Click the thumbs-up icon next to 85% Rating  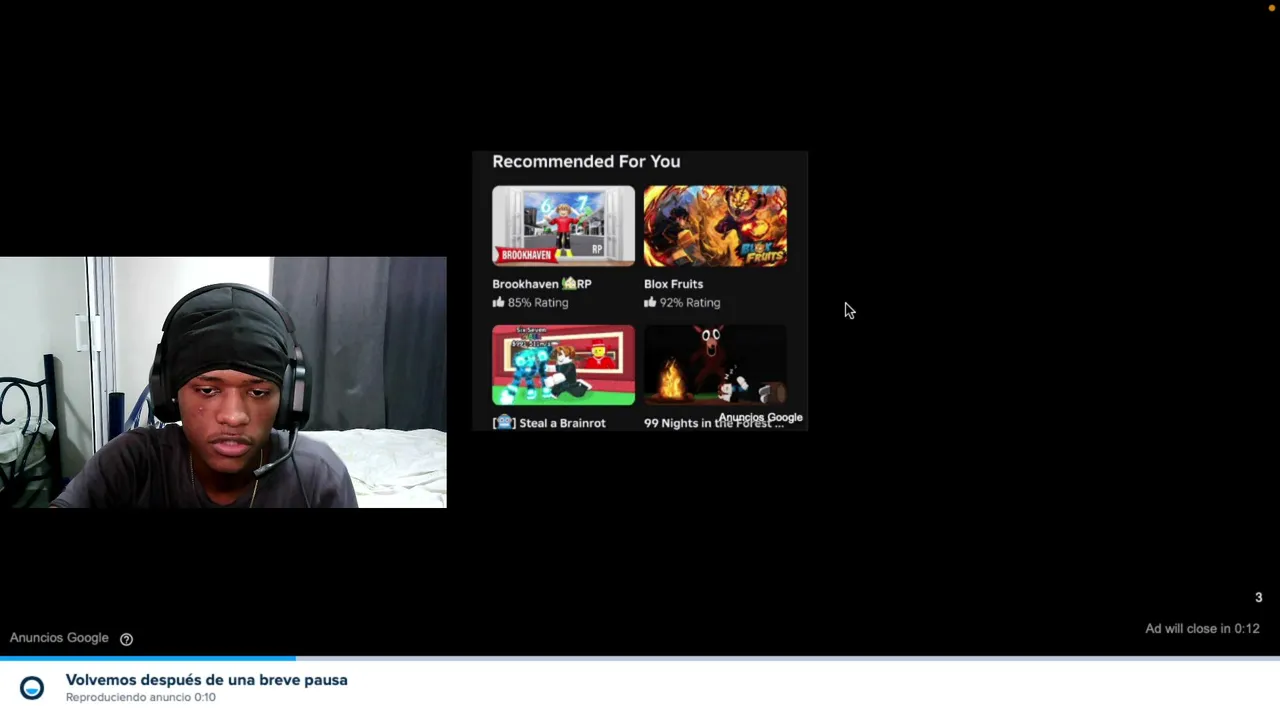498,302
